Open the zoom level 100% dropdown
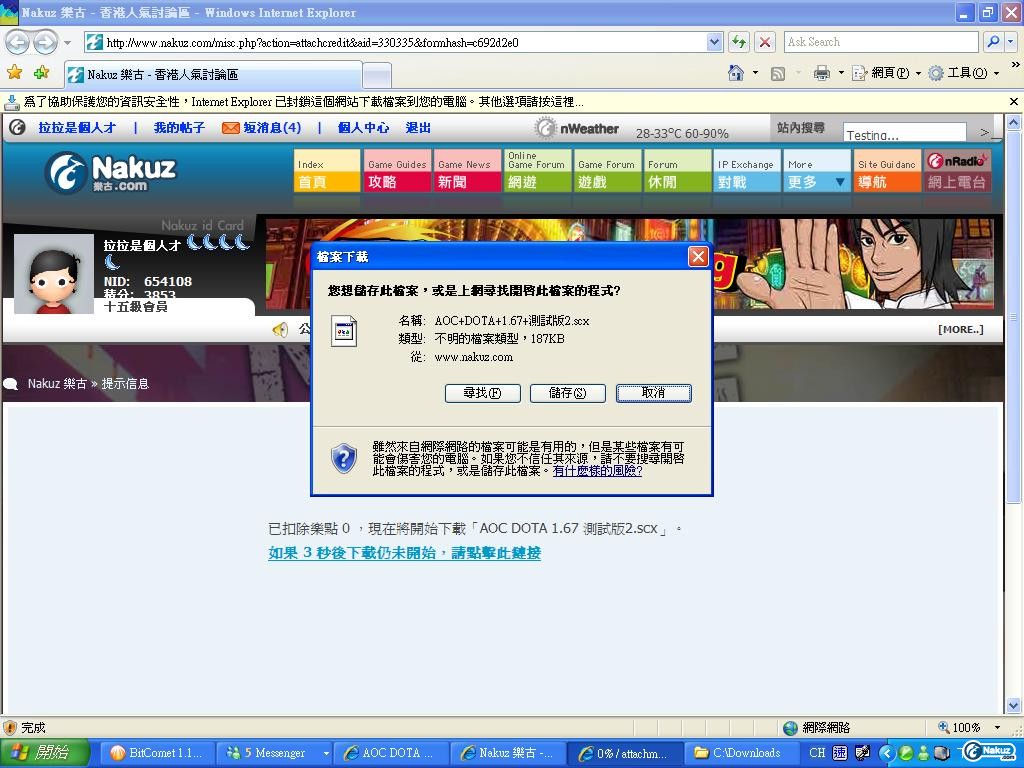The image size is (1024, 768). pos(997,728)
